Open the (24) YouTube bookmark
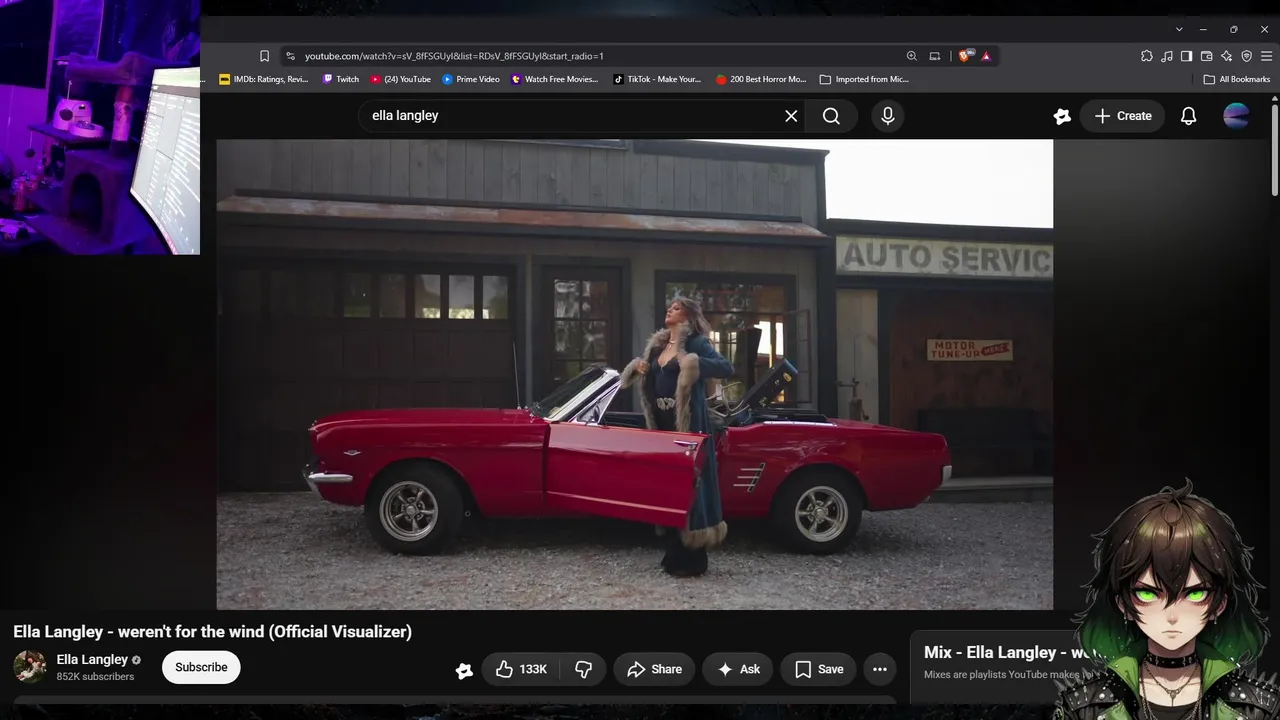Screen dimensions: 1280x720 400,79
